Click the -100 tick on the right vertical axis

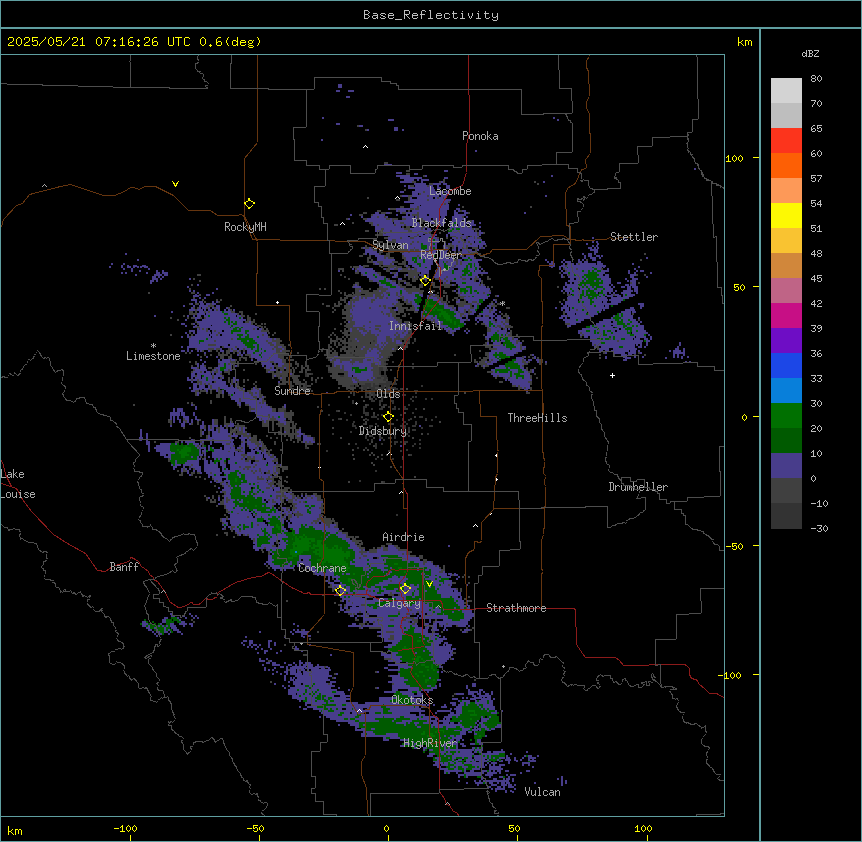coord(731,675)
